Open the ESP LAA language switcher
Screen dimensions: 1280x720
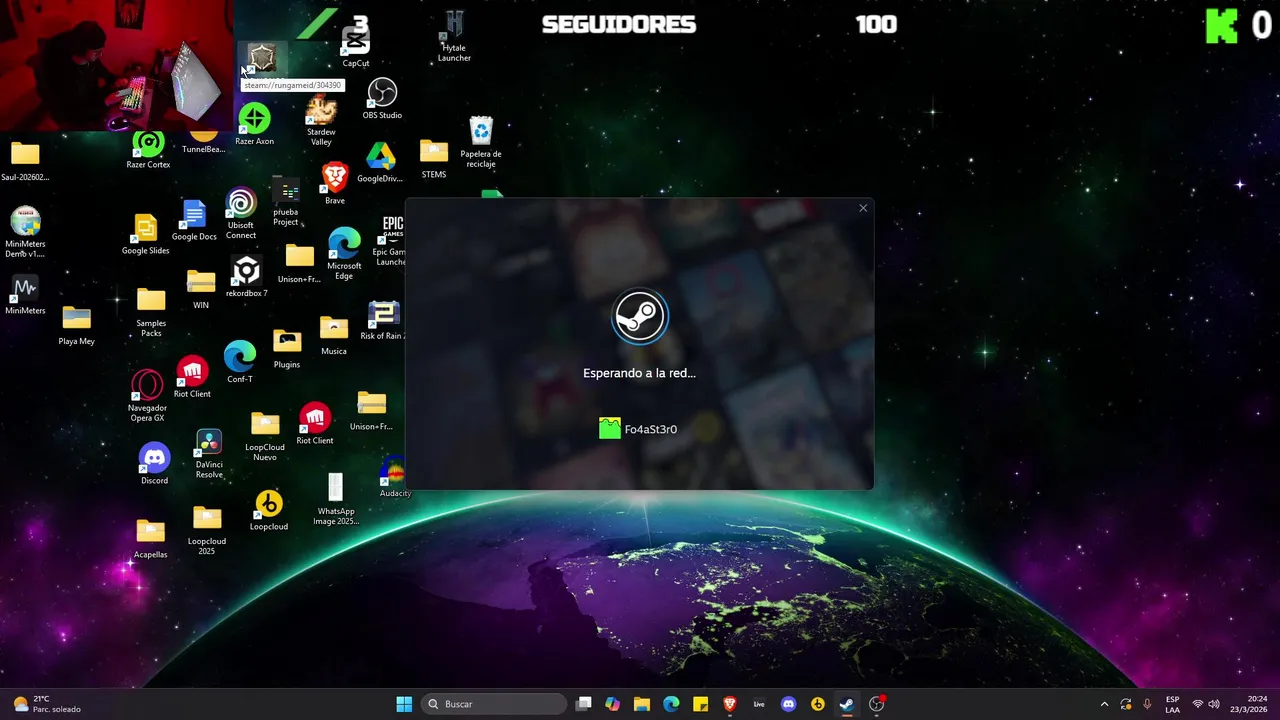point(1172,704)
